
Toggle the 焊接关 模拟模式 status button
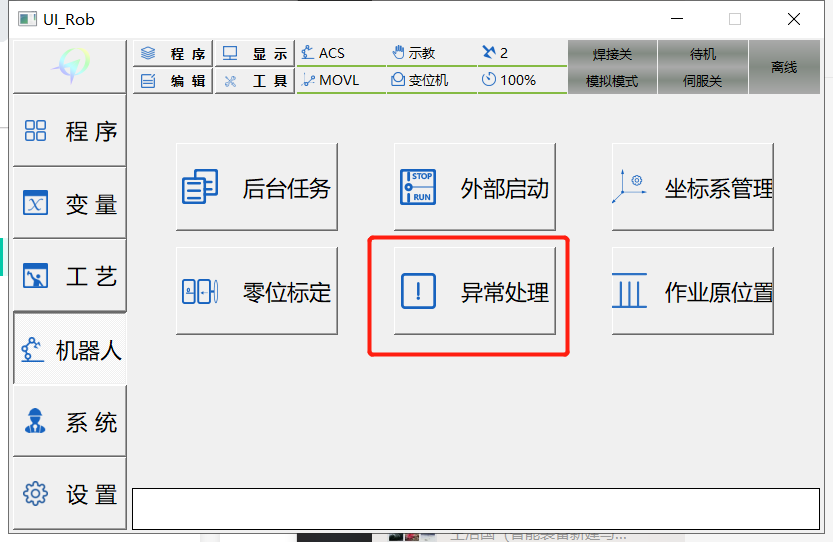point(612,67)
